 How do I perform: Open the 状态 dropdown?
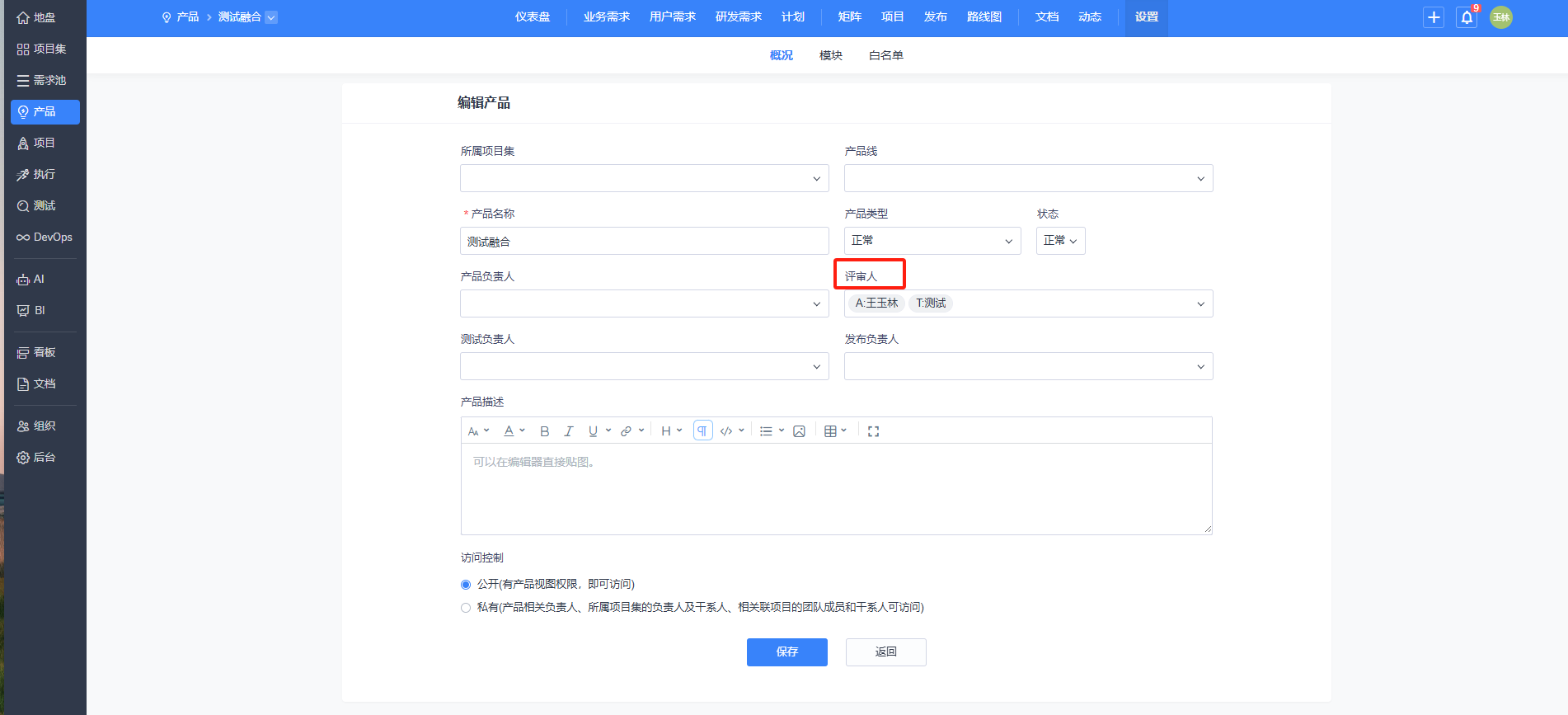[x=1060, y=241]
